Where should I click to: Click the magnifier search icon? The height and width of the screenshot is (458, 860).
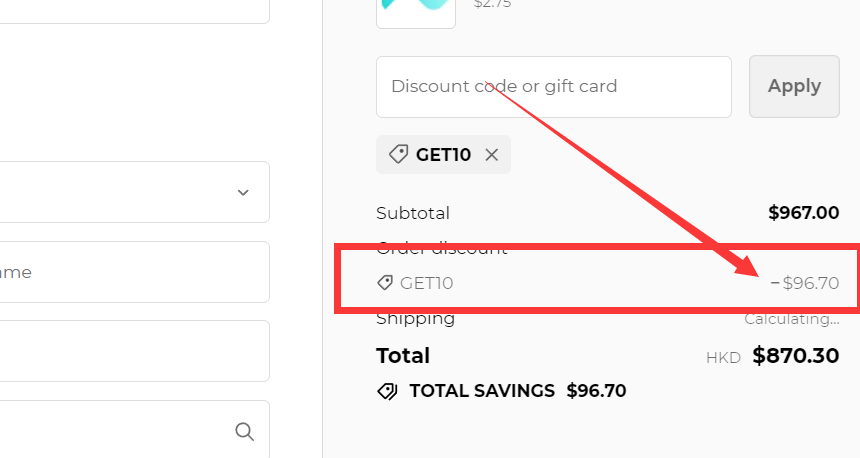244,431
